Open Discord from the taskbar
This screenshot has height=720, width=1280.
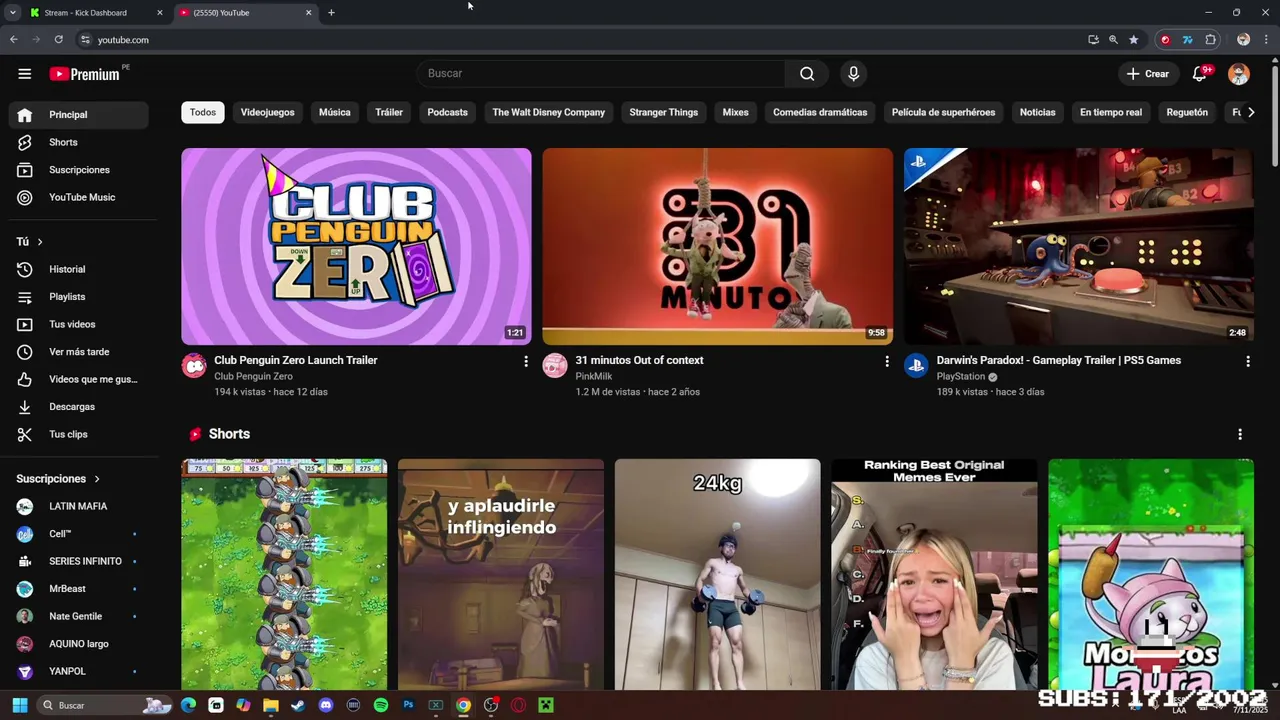point(326,705)
